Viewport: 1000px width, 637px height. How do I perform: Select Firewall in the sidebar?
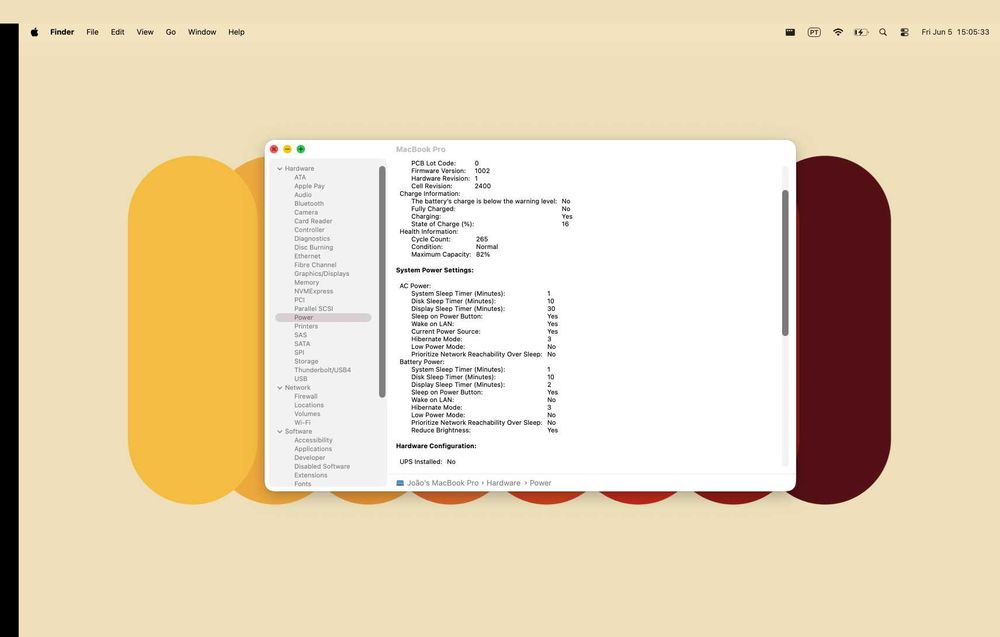[305, 397]
